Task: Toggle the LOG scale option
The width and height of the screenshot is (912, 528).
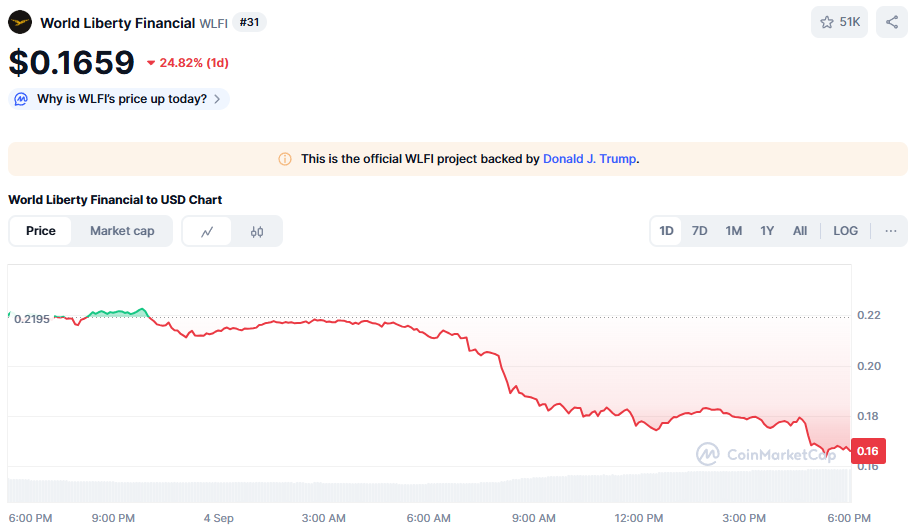Action: point(845,231)
